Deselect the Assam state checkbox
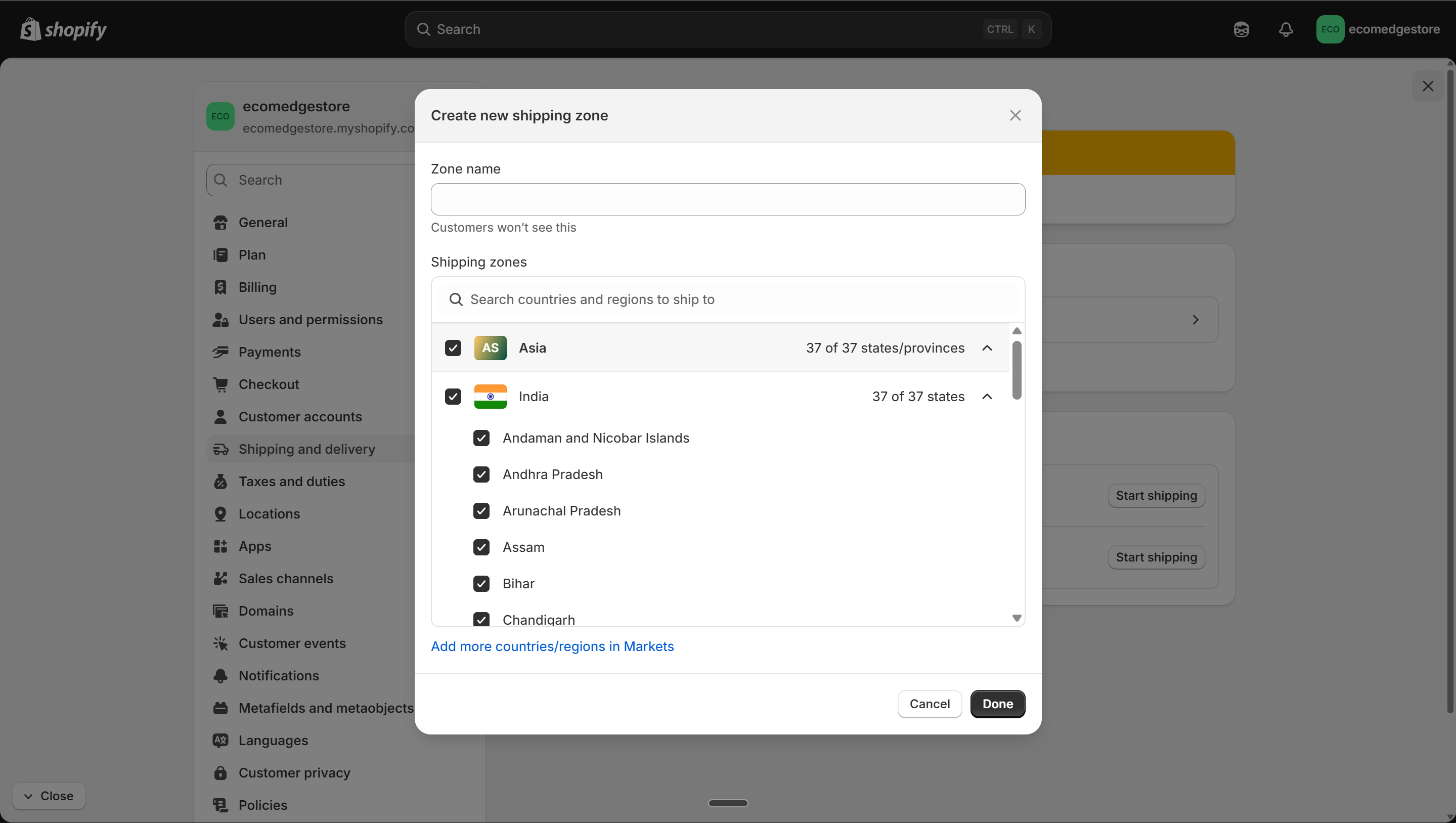The width and height of the screenshot is (1456, 823). 481,547
